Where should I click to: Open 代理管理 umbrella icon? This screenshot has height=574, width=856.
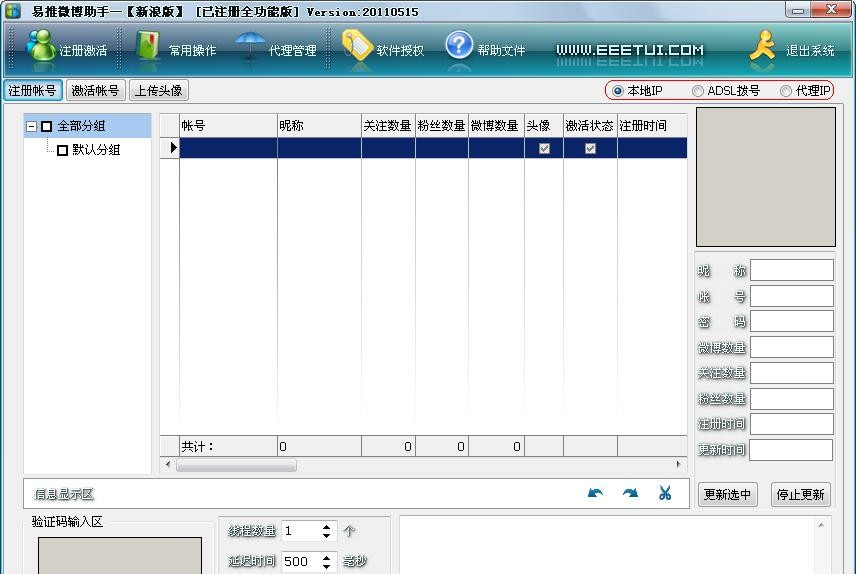(x=251, y=45)
